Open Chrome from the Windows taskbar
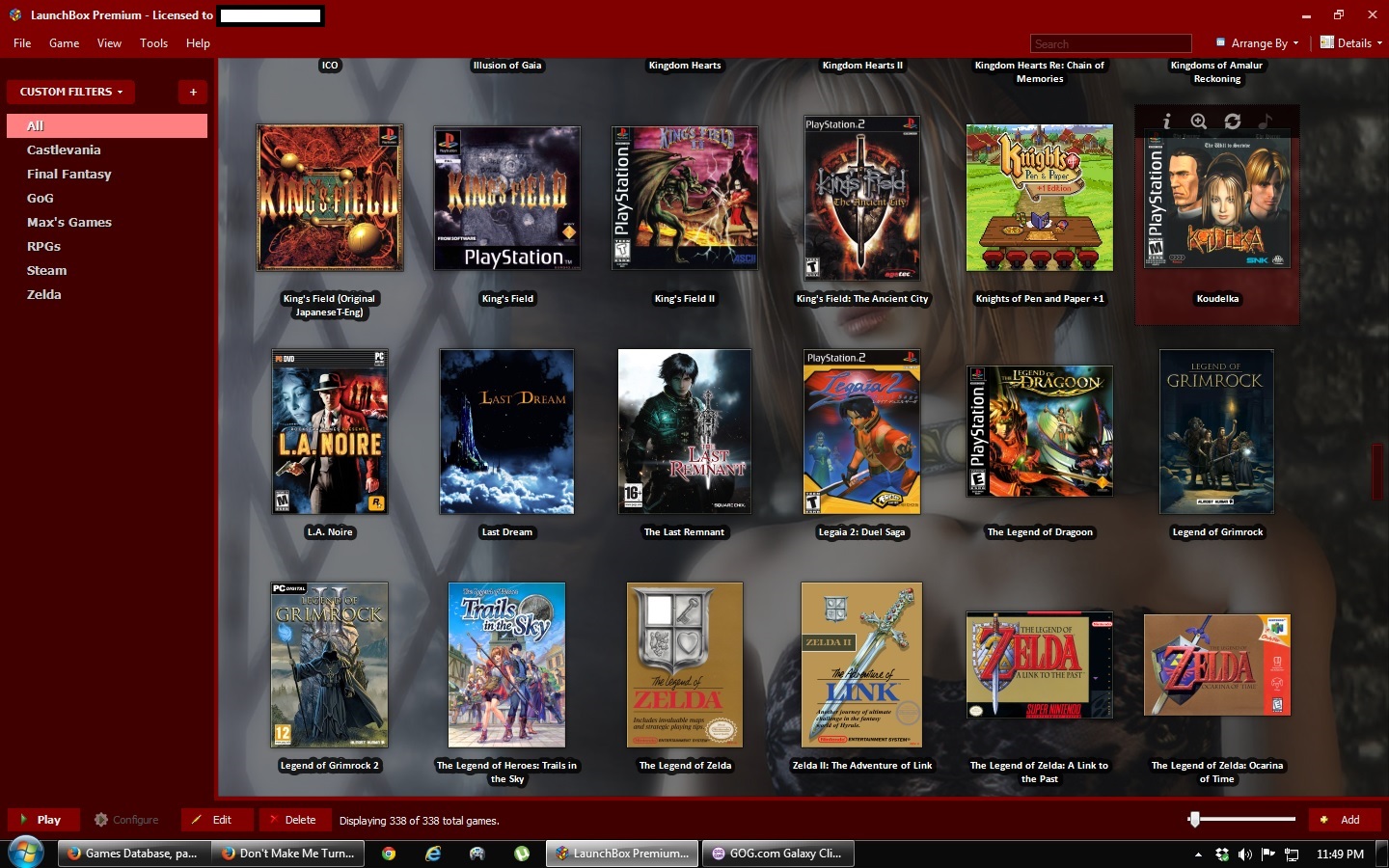This screenshot has width=1389, height=868. pyautogui.click(x=389, y=854)
